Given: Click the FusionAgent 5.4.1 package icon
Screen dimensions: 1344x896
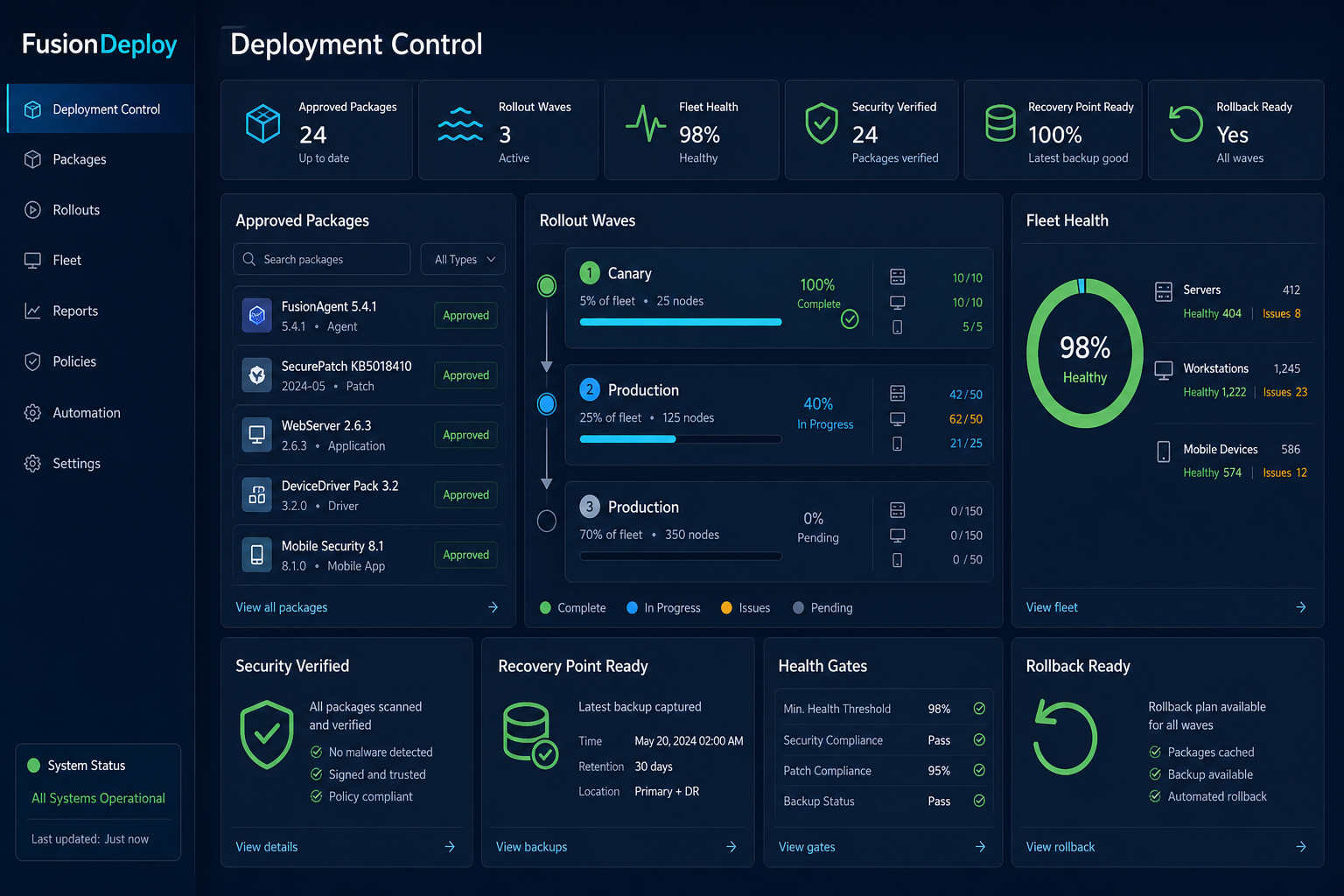Looking at the screenshot, I should 257,315.
